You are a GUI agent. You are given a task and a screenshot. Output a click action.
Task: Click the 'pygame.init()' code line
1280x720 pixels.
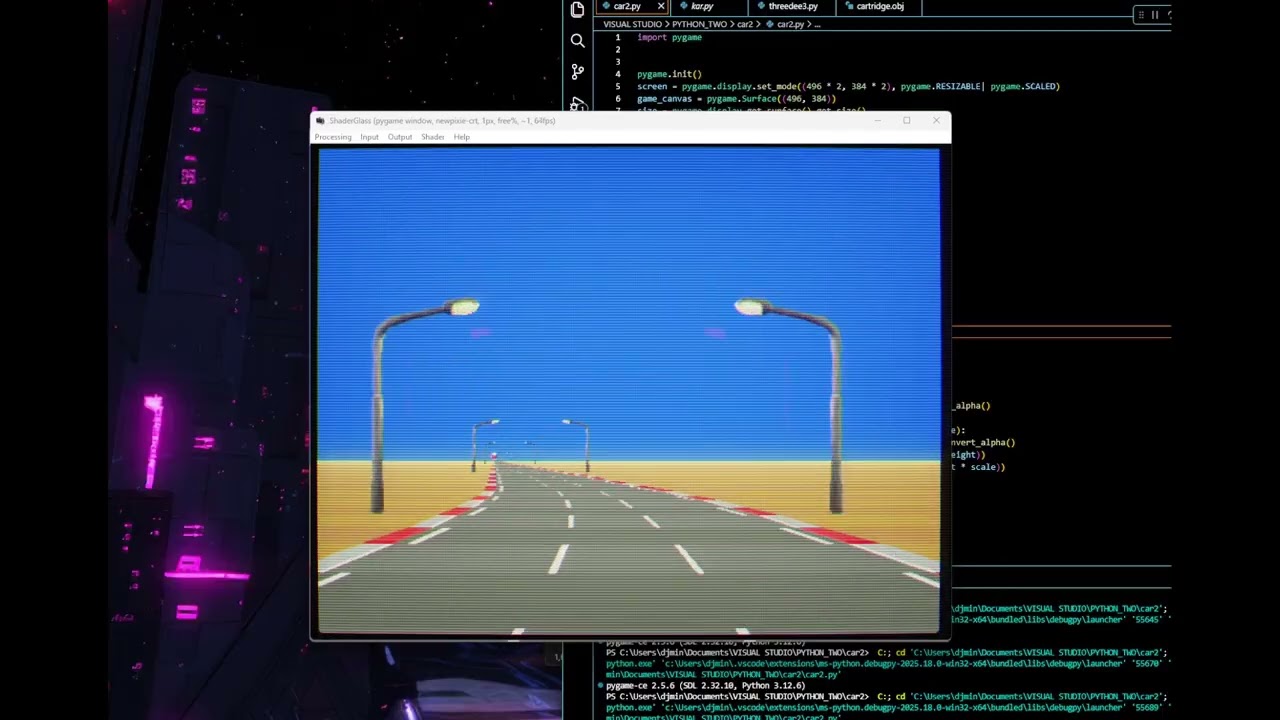669,74
